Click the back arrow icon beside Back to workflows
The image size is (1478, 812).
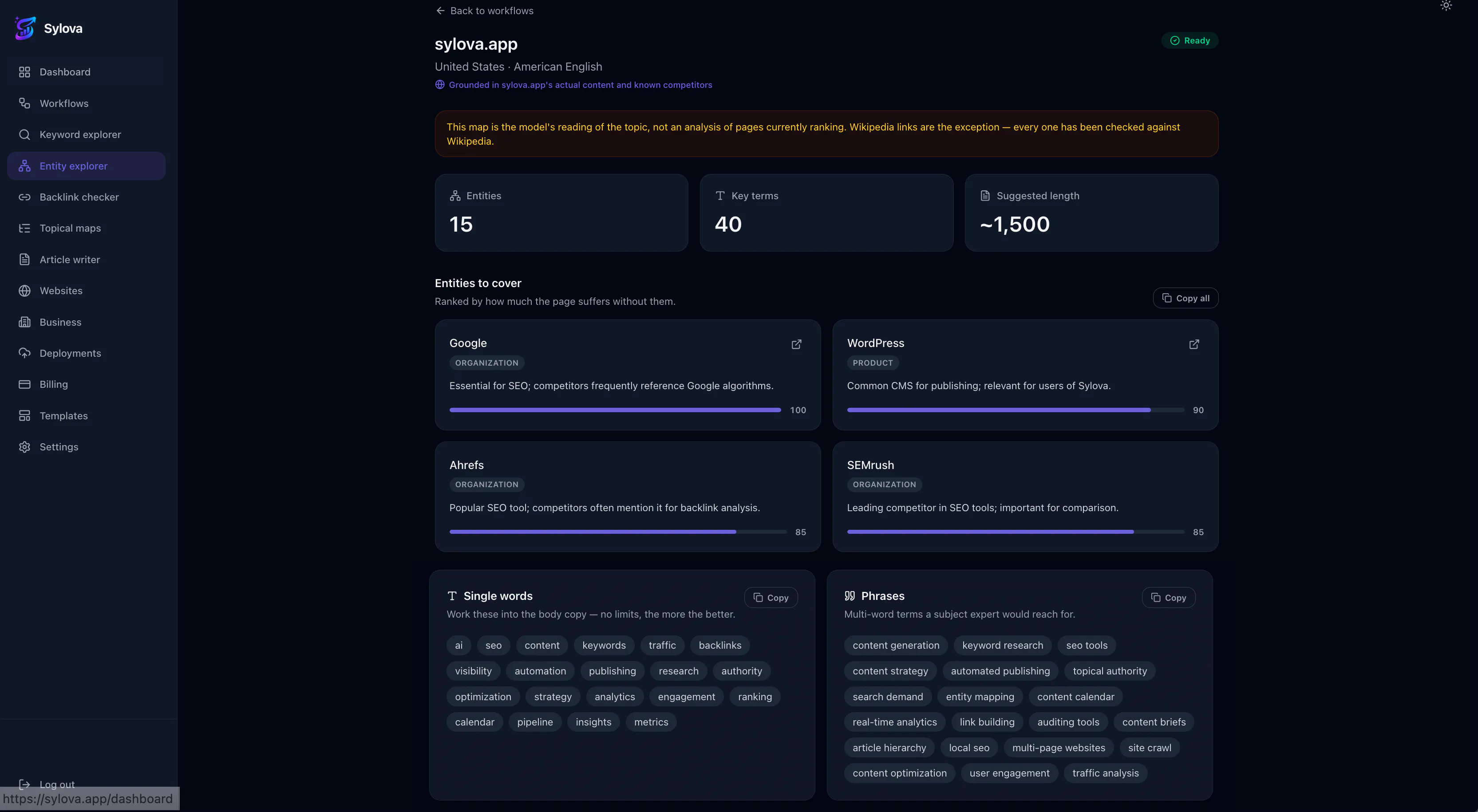click(440, 10)
